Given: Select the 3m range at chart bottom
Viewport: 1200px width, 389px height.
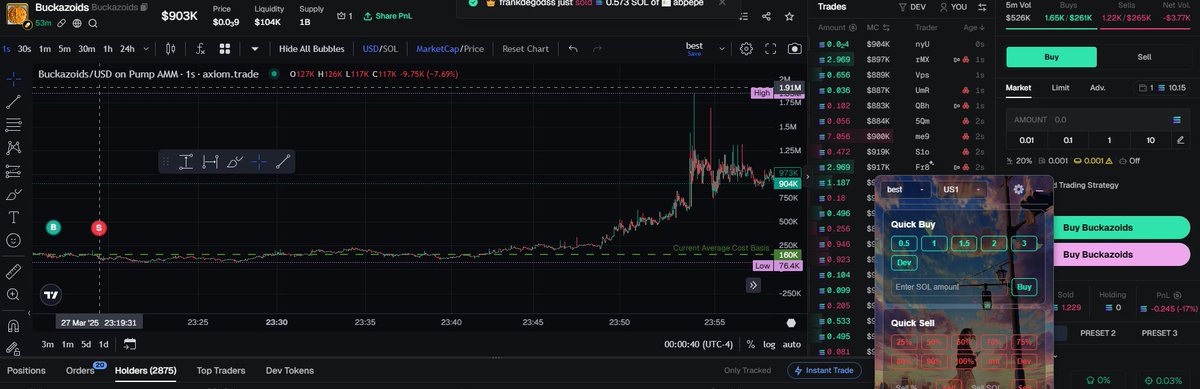Looking at the screenshot, I should click(x=47, y=344).
